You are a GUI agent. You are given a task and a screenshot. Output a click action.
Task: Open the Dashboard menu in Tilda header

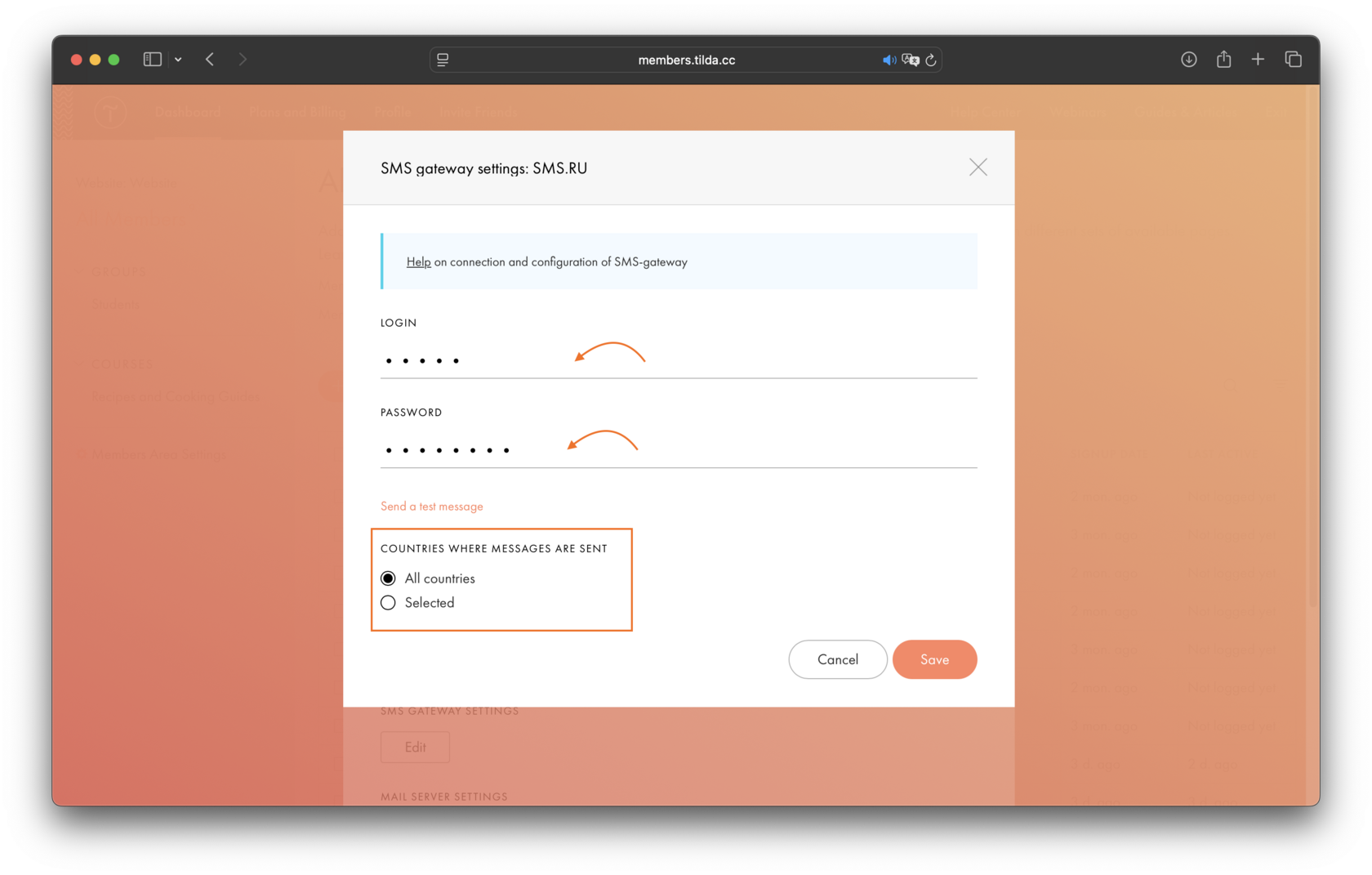188,112
